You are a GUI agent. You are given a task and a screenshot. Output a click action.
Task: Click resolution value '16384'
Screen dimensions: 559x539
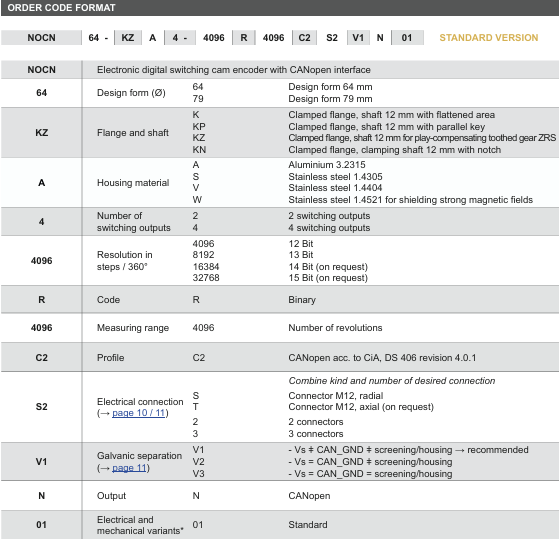(x=206, y=267)
